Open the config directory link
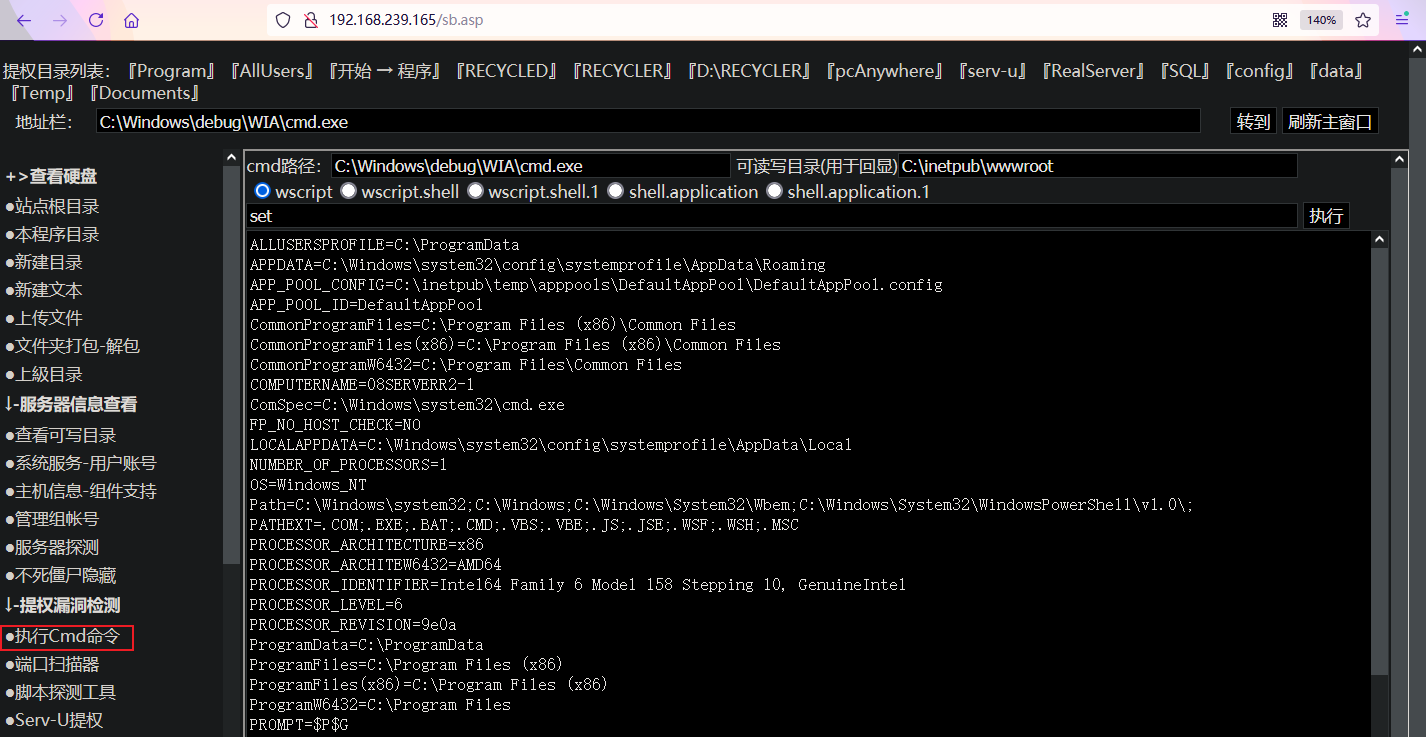The height and width of the screenshot is (737, 1426). tap(1260, 71)
